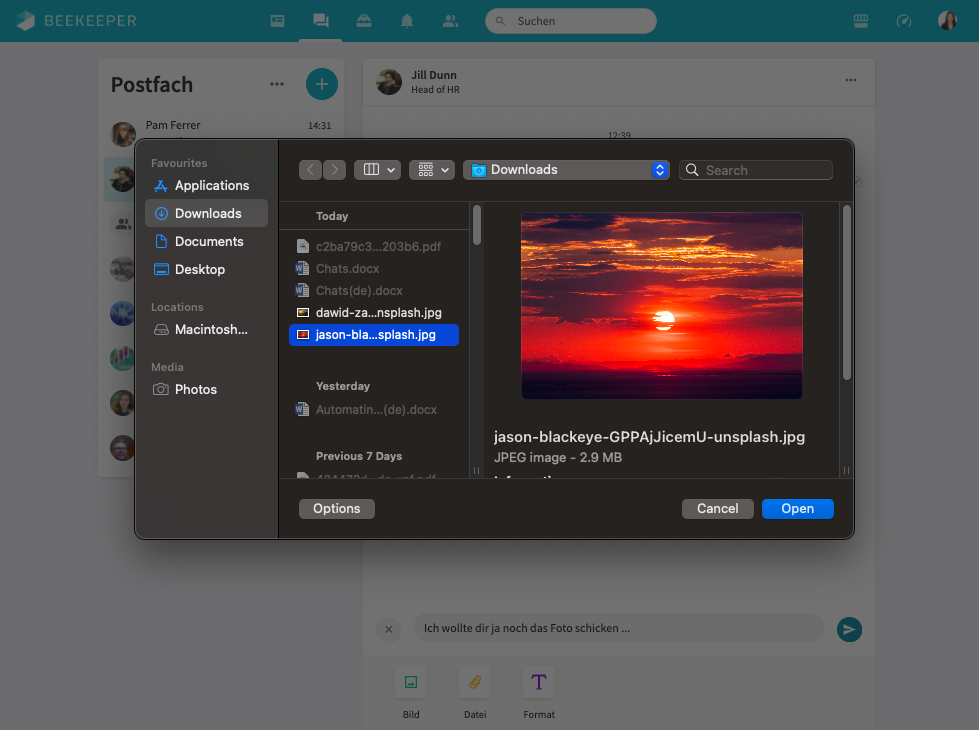Click the Previous 7 Days section header
The width and height of the screenshot is (979, 730).
pos(359,456)
